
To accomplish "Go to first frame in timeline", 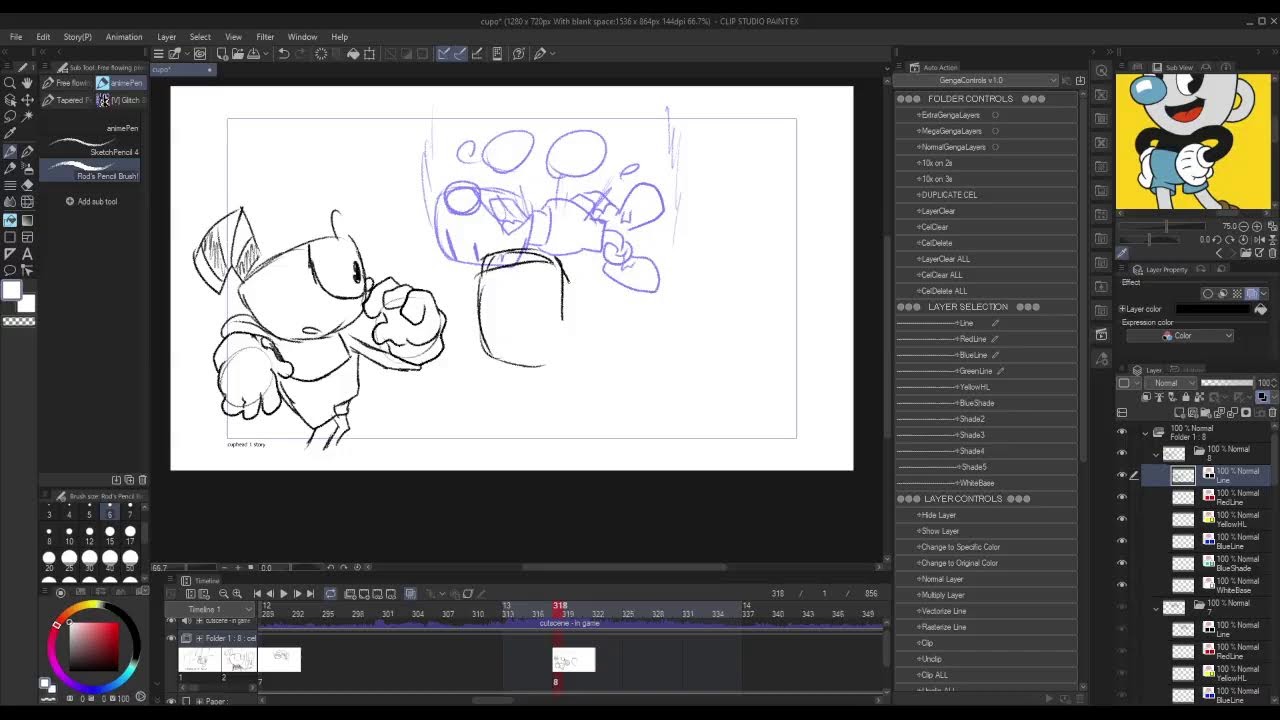I will (x=257, y=594).
